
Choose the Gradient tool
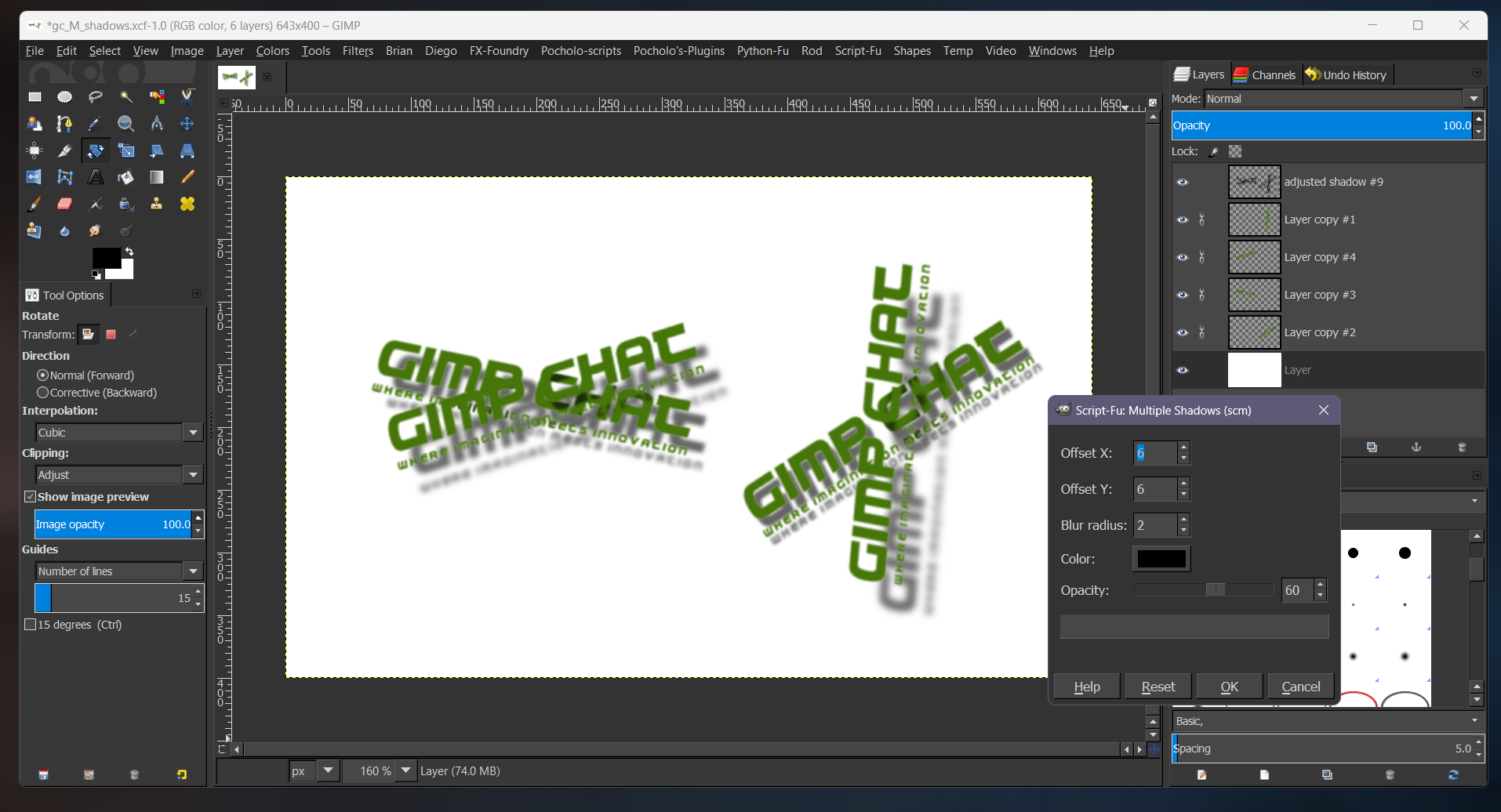point(157,177)
